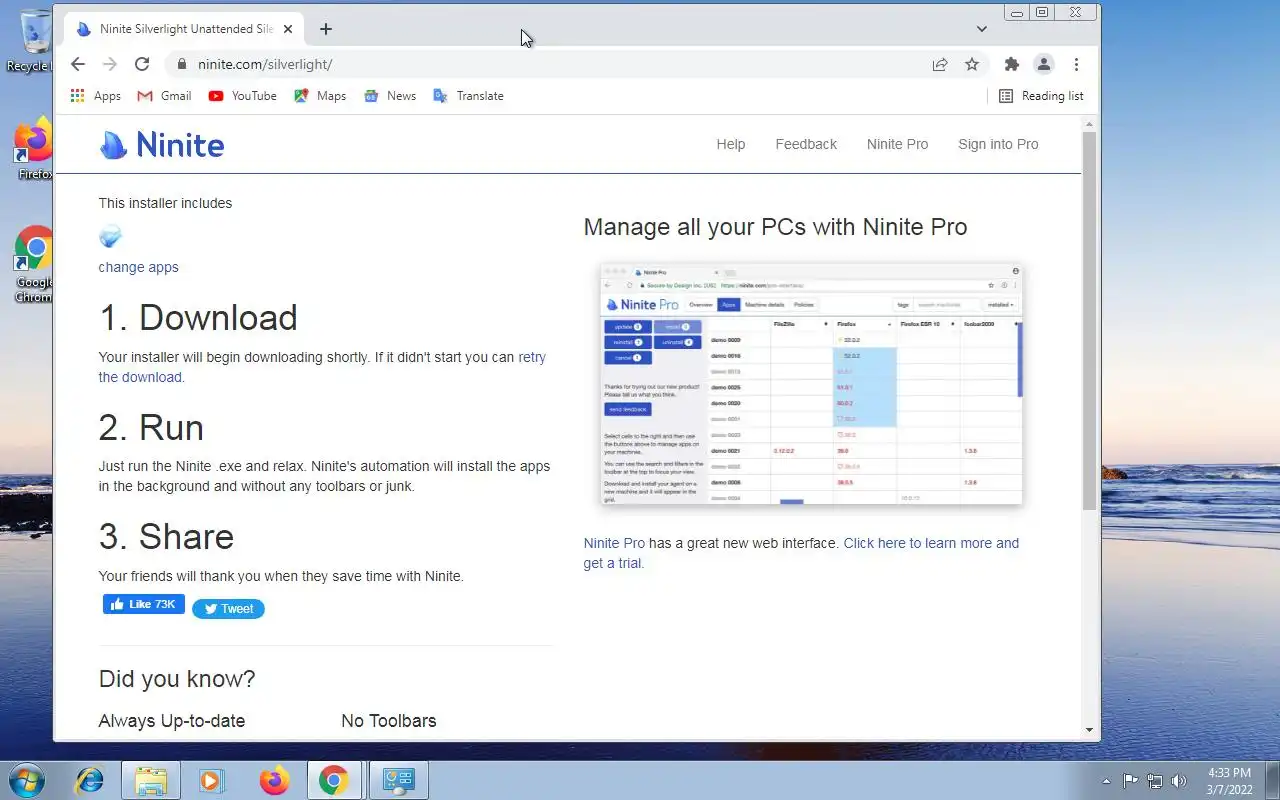Open the Windows Start button
Viewport: 1280px width, 800px height.
coord(26,780)
